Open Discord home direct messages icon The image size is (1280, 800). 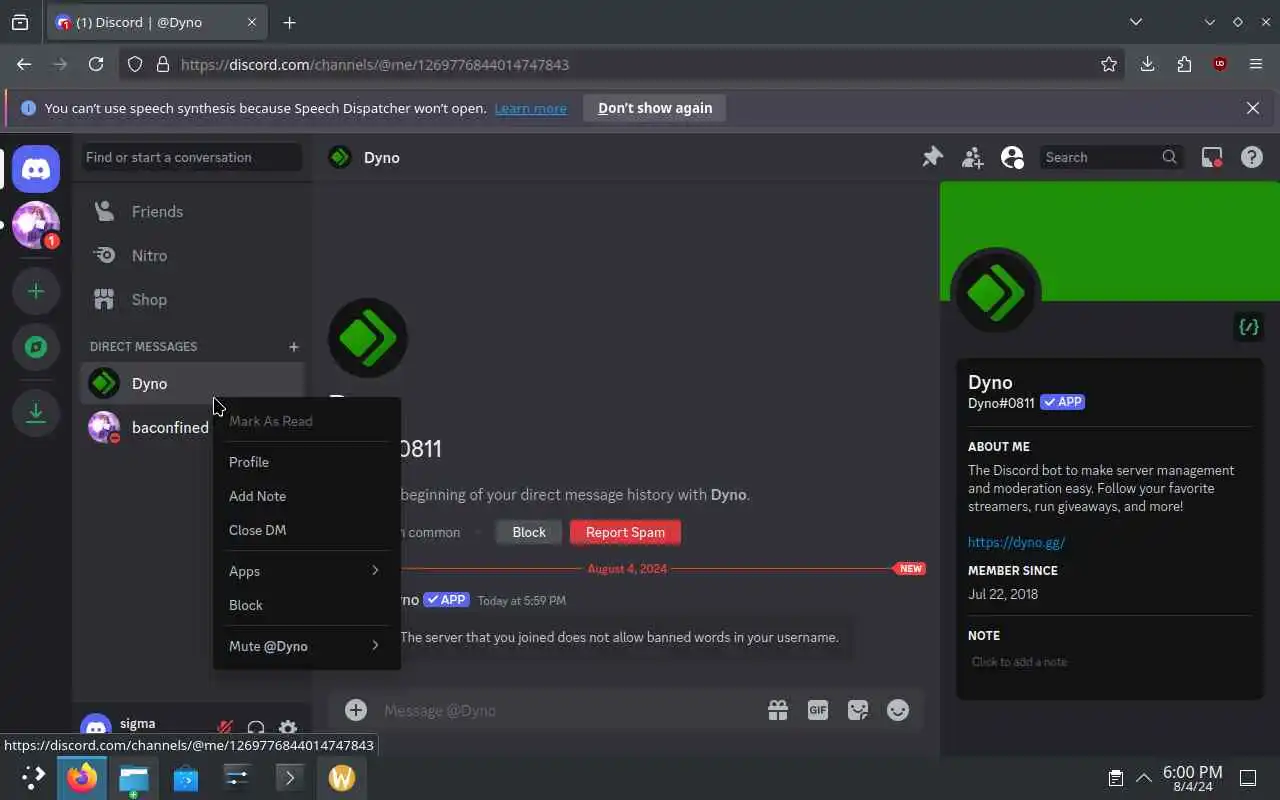[36, 169]
